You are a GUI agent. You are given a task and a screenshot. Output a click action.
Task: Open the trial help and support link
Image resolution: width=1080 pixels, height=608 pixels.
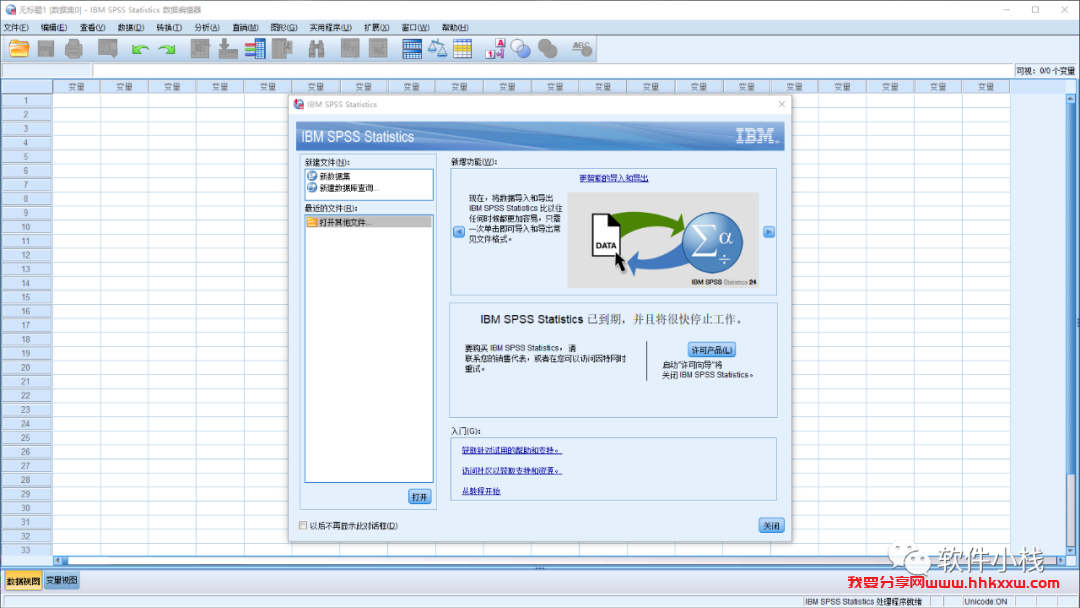pyautogui.click(x=512, y=450)
